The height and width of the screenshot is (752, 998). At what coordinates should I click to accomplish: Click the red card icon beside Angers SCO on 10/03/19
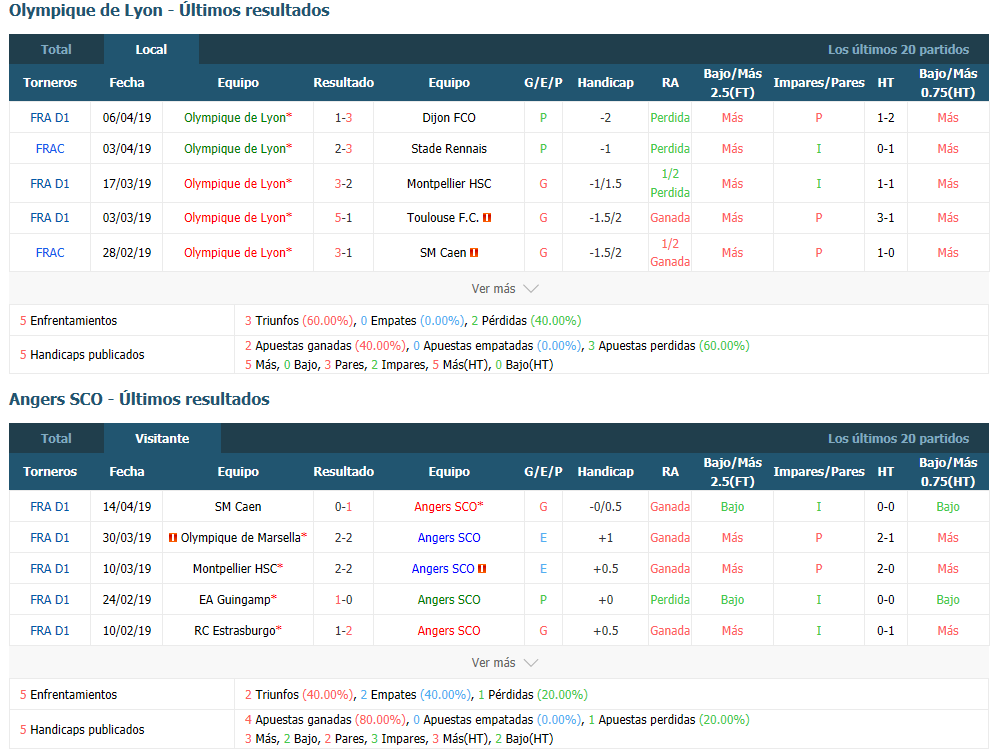click(482, 569)
